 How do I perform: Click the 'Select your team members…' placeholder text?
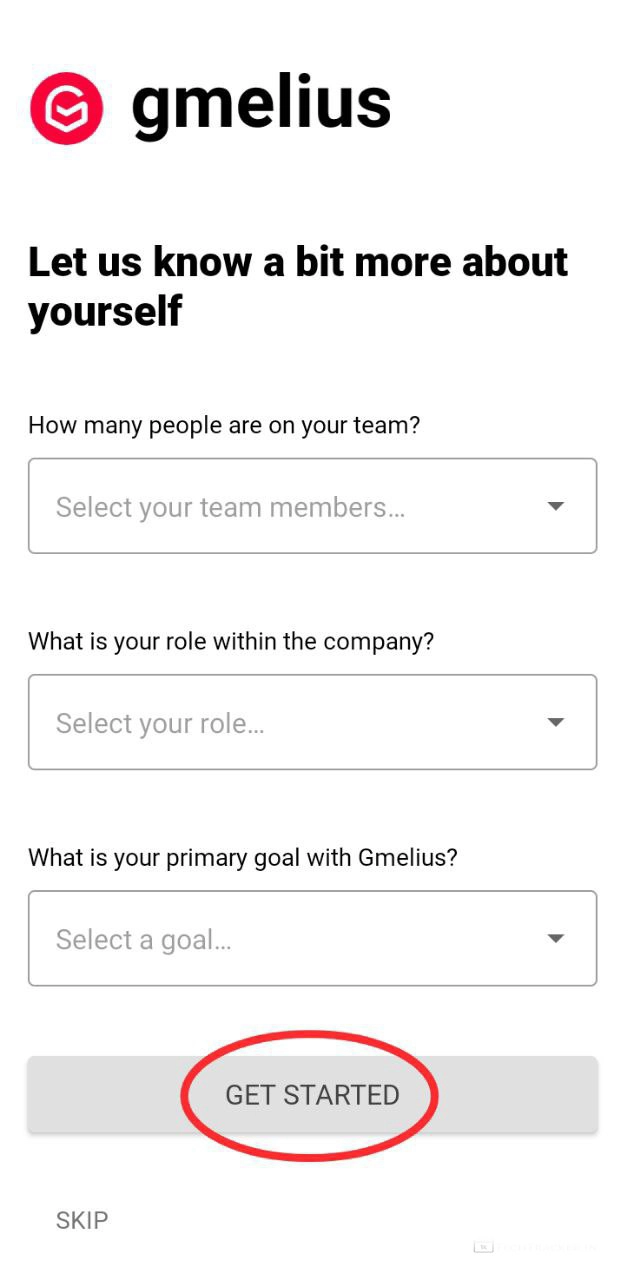[x=230, y=507]
